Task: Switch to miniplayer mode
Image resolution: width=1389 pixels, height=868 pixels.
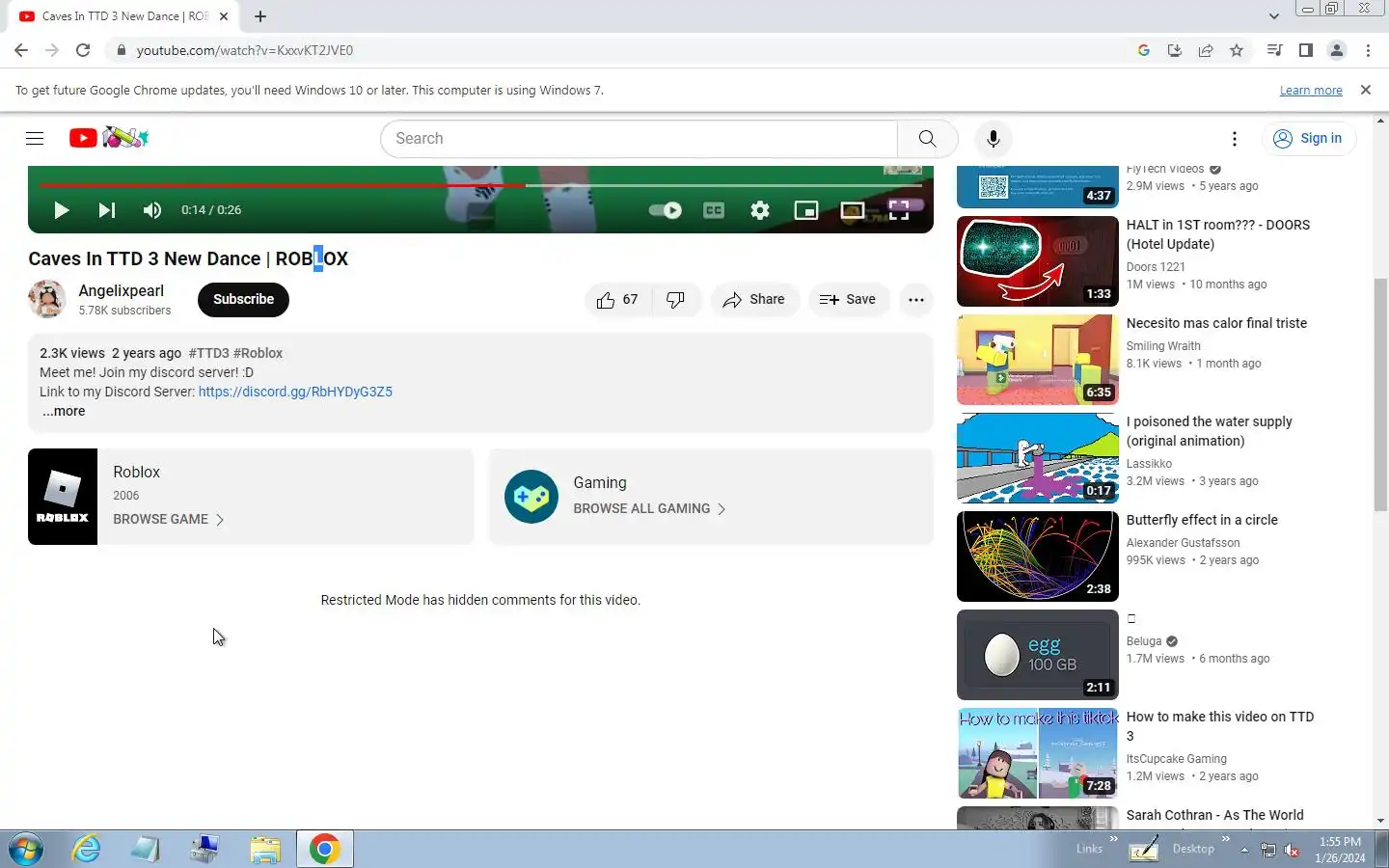Action: click(806, 210)
